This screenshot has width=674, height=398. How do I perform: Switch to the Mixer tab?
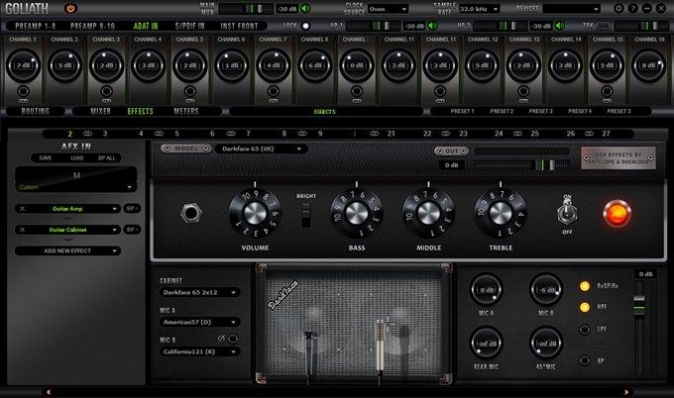tap(101, 111)
